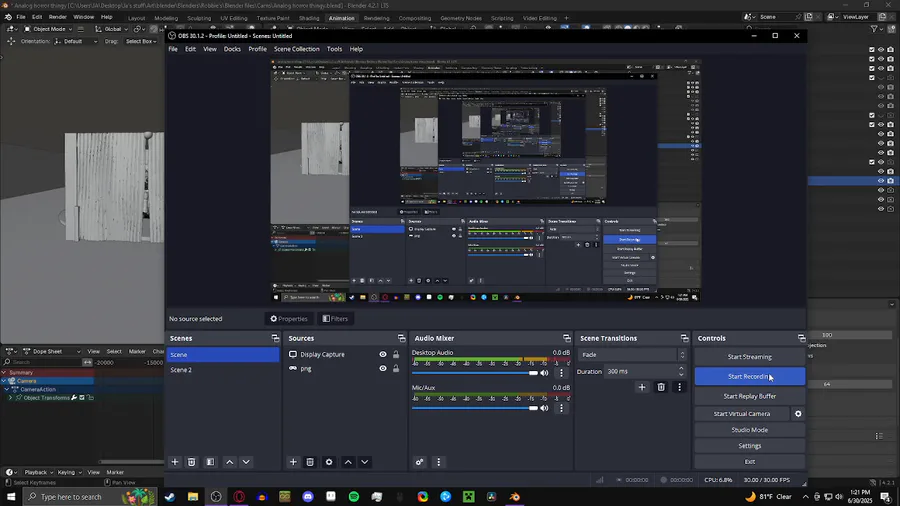Collapse CameraAction row in Dope Sheet
The width and height of the screenshot is (900, 506).
(7, 389)
